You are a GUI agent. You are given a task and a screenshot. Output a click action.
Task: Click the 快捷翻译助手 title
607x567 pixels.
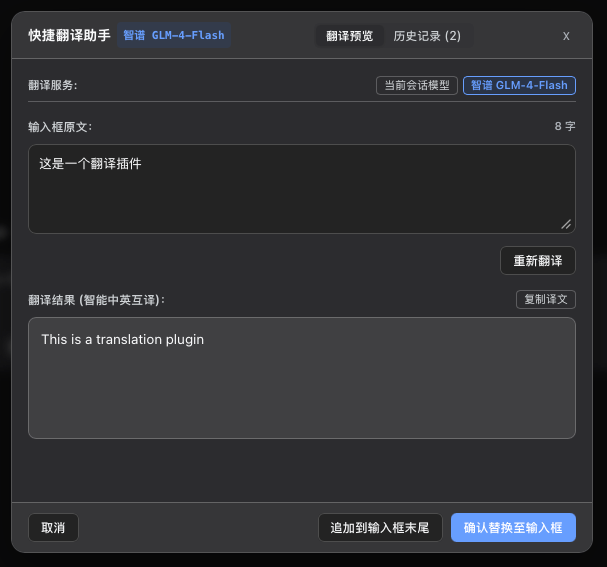click(x=69, y=35)
